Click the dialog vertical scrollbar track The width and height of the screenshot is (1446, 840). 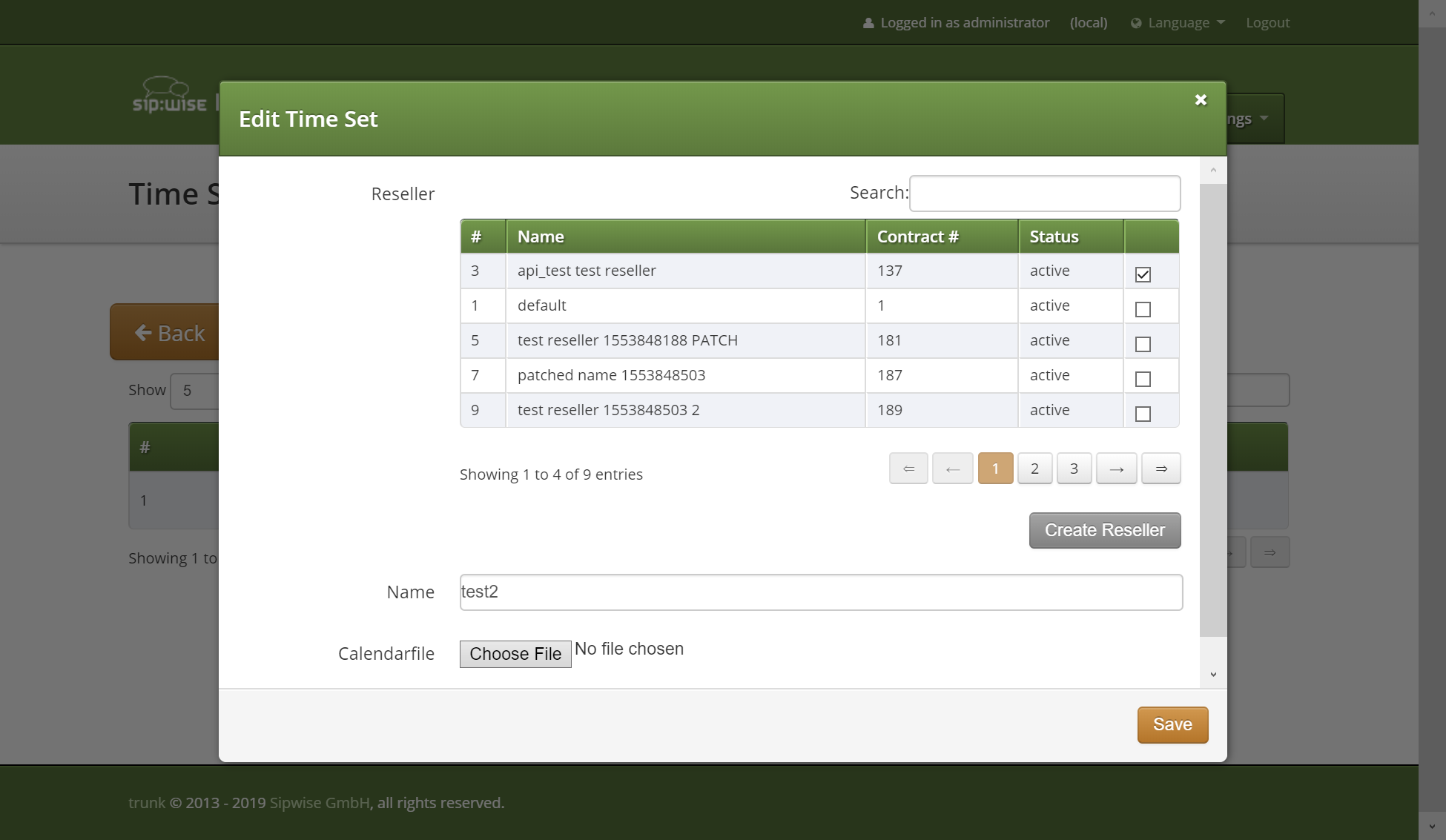(x=1213, y=649)
